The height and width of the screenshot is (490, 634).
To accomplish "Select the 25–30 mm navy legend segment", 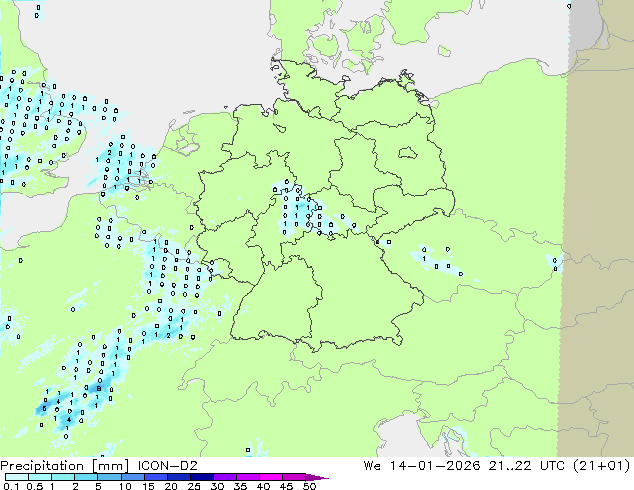I will point(201,477).
